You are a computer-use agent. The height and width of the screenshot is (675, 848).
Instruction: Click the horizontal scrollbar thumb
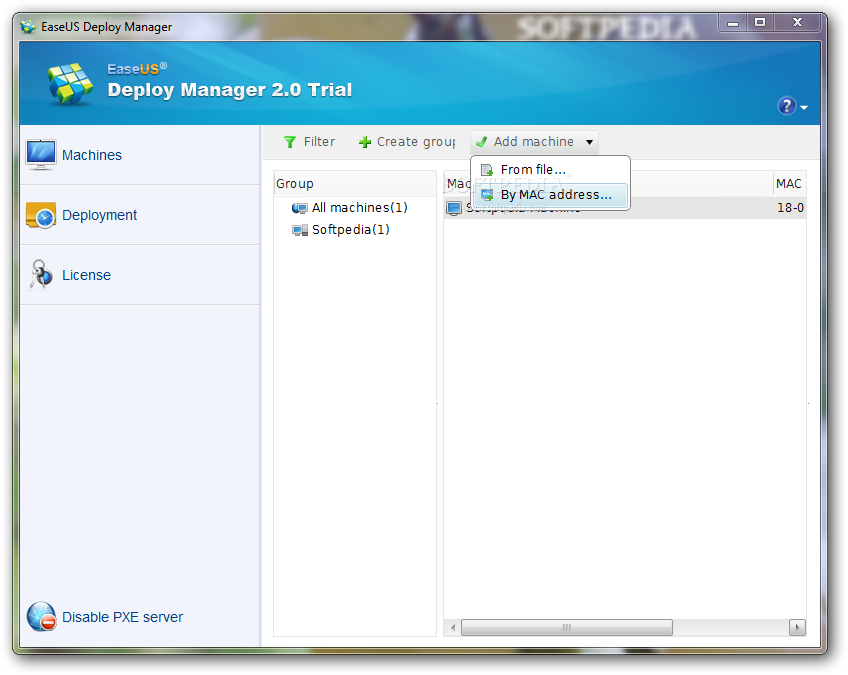click(x=567, y=628)
